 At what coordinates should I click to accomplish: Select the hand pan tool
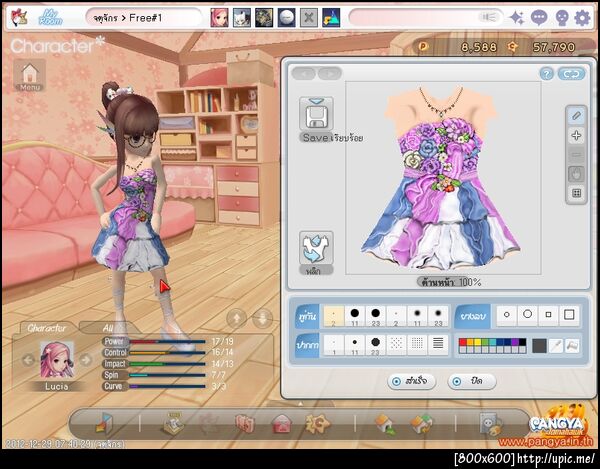576,174
